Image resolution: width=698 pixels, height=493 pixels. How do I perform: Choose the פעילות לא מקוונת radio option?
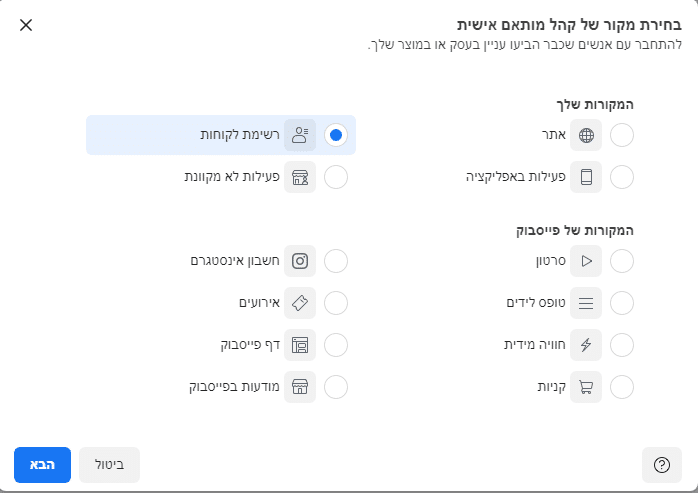point(336,177)
